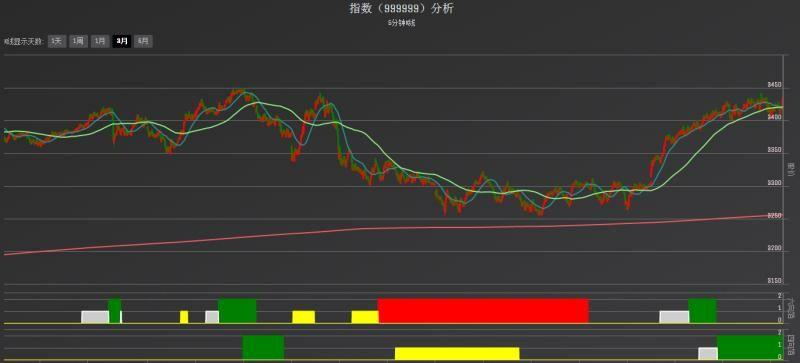Click the 5分钟k线 subtitle text
The image size is (800, 363).
tap(401, 23)
